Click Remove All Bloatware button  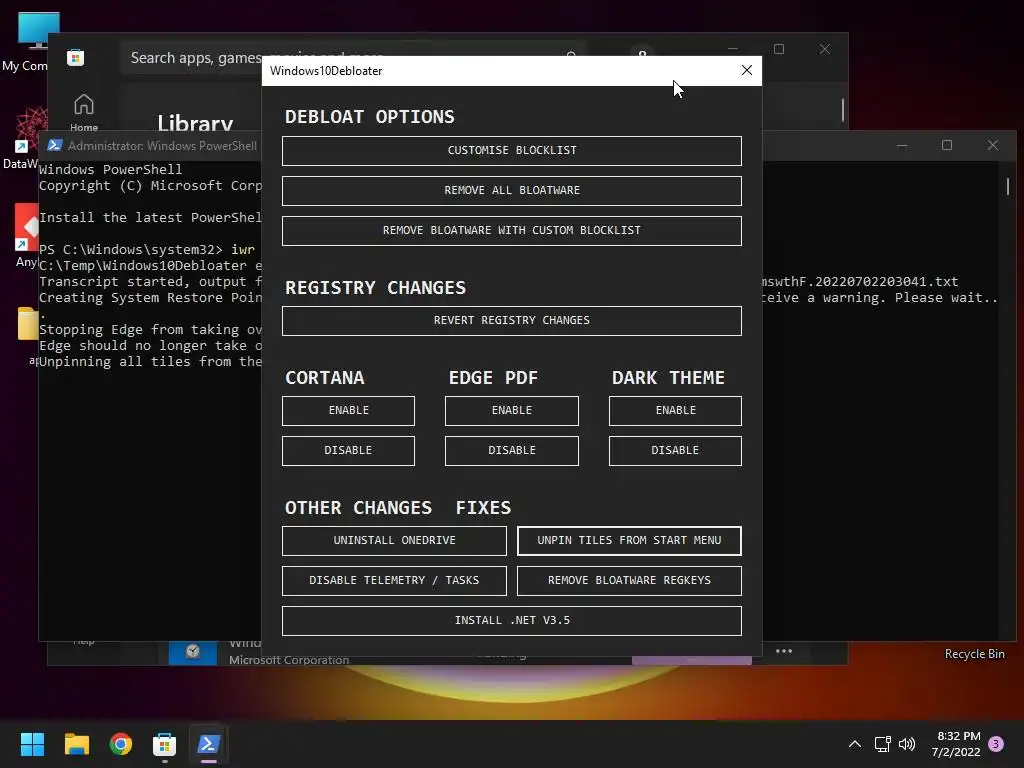coord(511,190)
